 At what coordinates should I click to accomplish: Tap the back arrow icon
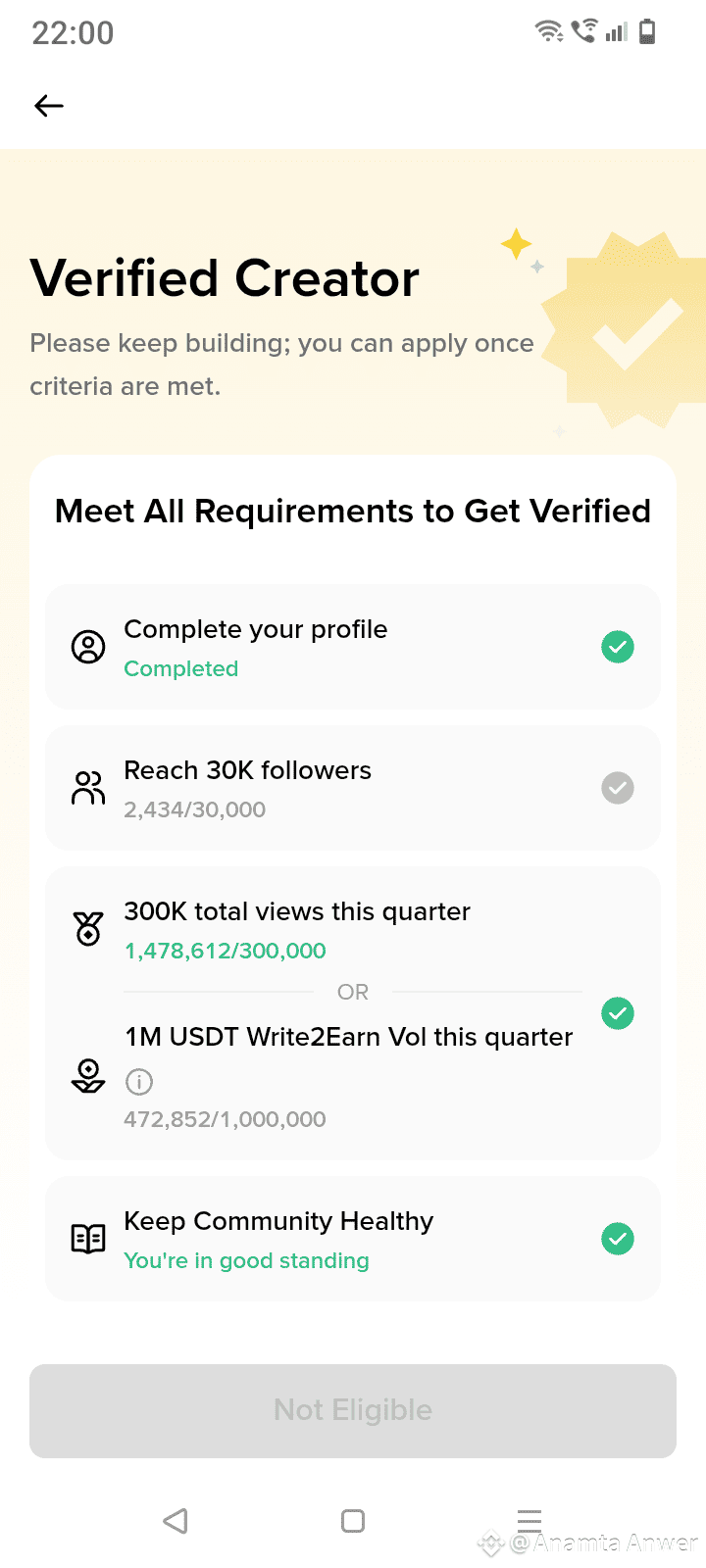tap(49, 106)
